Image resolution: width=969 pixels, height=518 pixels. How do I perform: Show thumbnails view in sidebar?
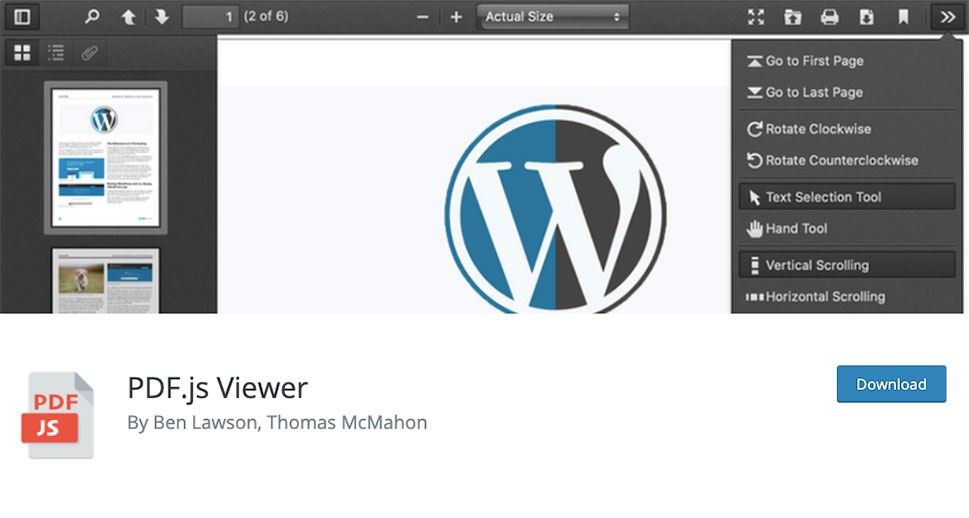[x=22, y=53]
